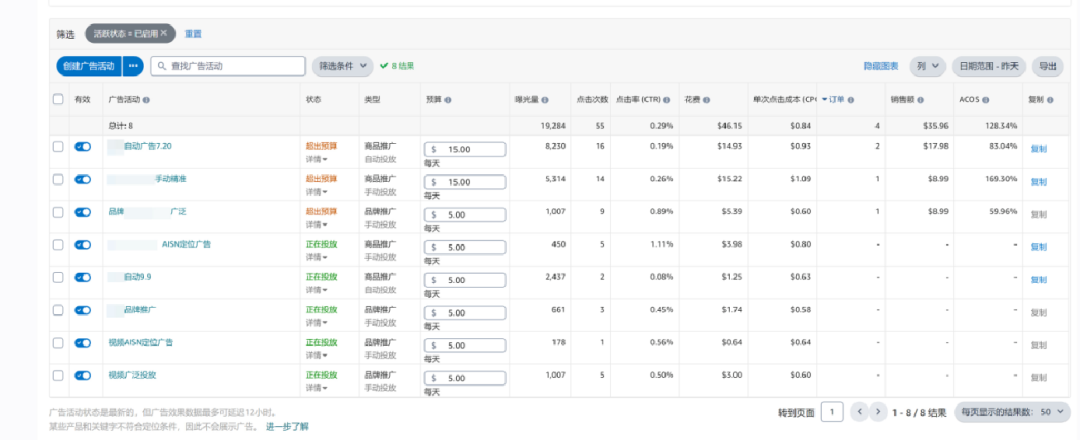The image size is (1080, 440).
Task: Open the 列 columns dropdown
Action: point(927,66)
